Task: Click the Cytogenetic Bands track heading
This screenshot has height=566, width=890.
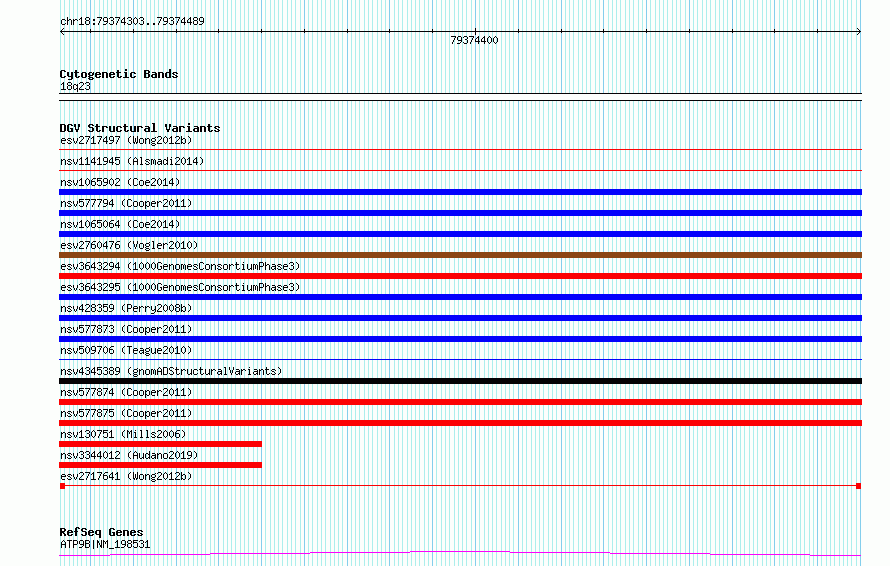Action: point(119,74)
